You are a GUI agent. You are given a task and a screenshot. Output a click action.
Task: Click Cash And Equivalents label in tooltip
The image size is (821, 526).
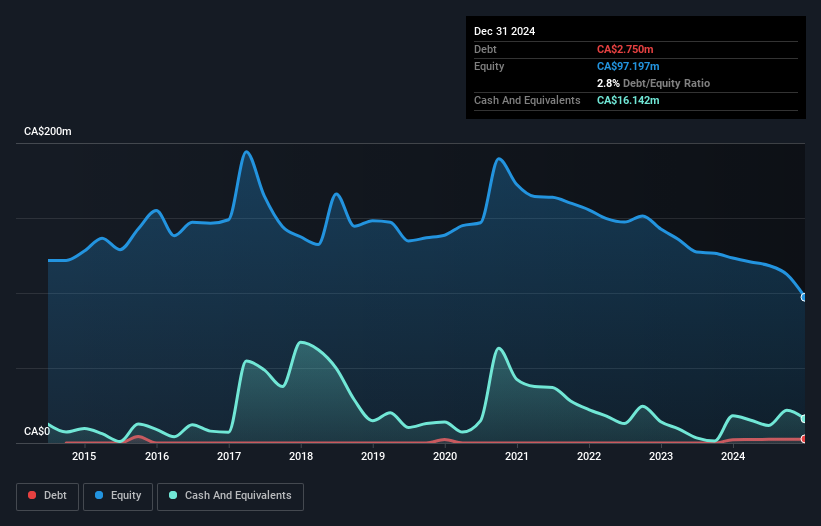pyautogui.click(x=527, y=100)
